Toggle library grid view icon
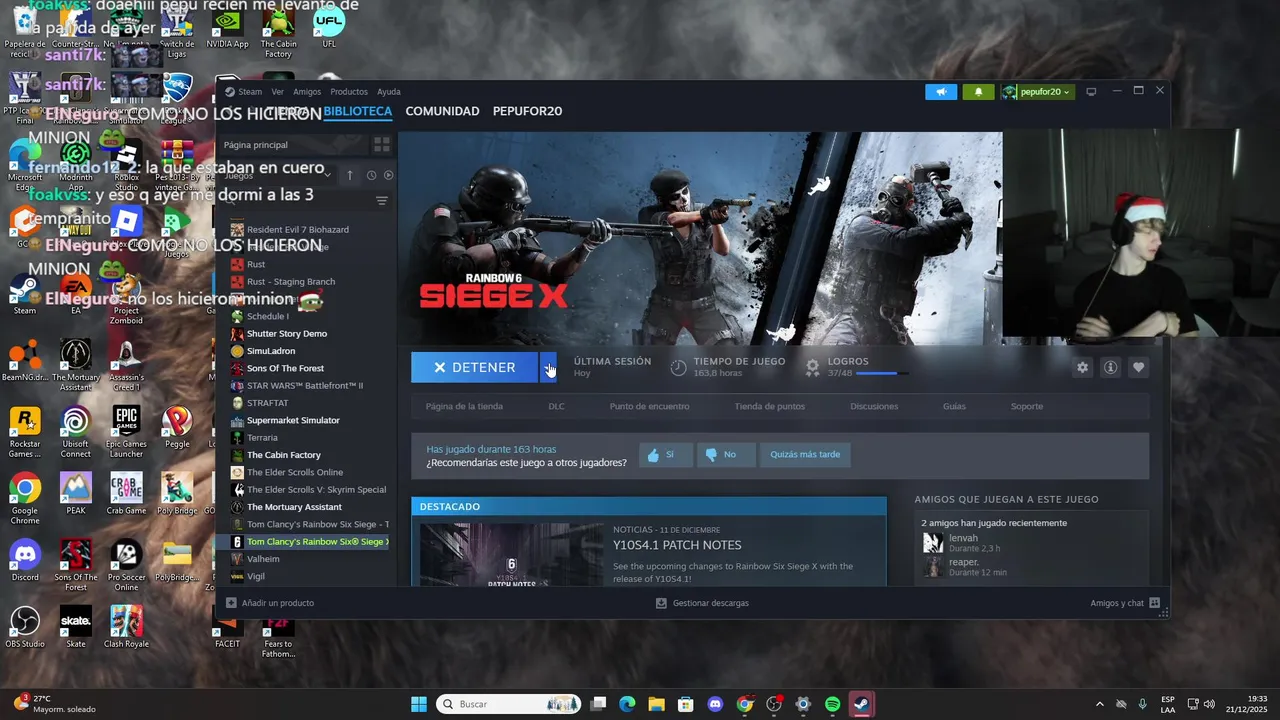1280x720 pixels. point(381,145)
